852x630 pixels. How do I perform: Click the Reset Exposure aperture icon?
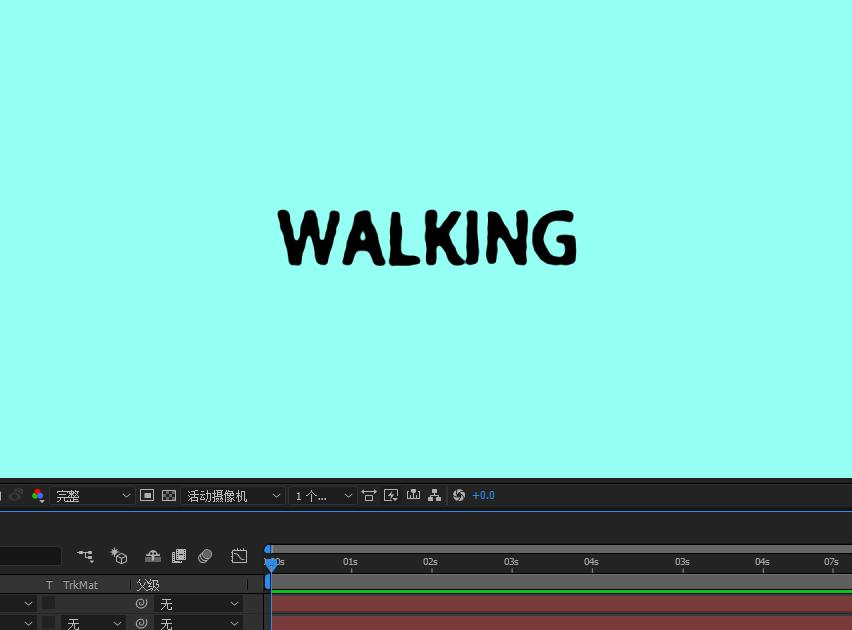[x=459, y=495]
